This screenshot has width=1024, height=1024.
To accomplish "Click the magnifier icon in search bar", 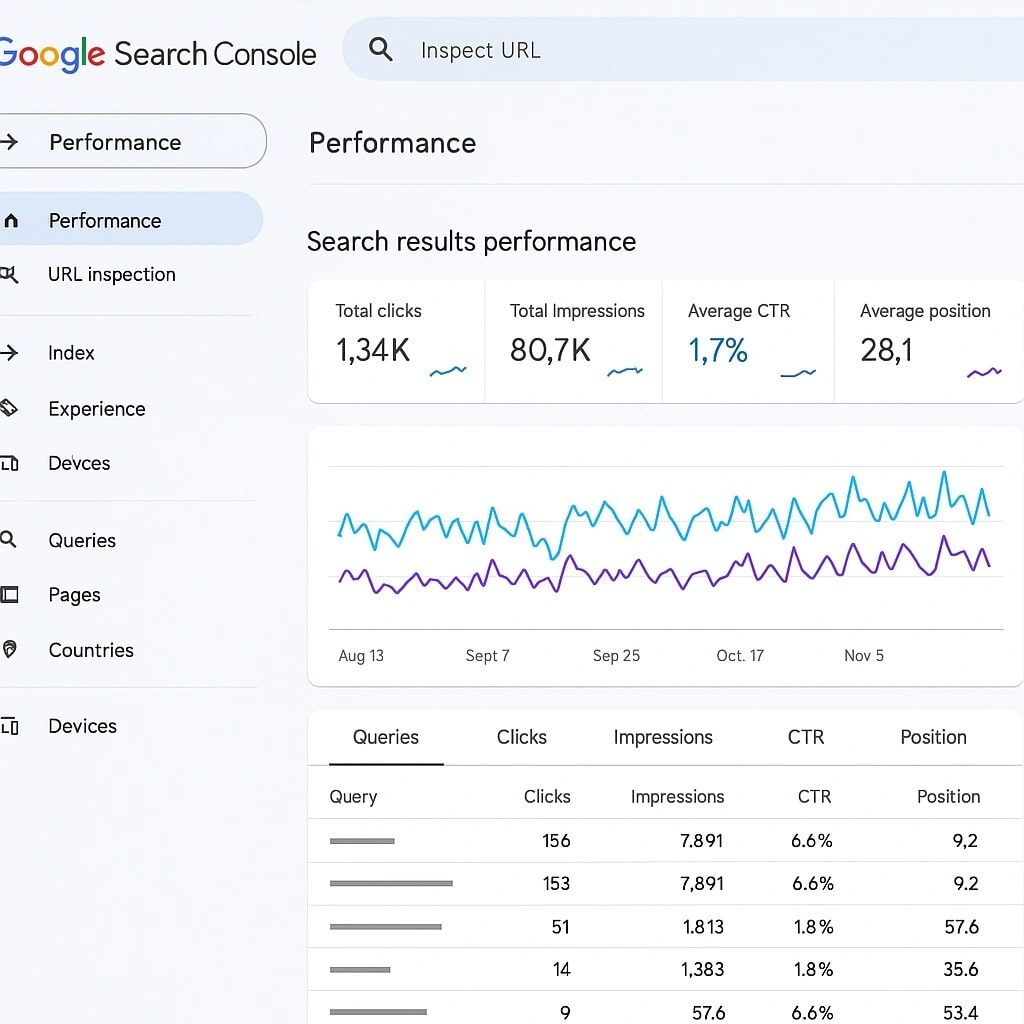I will click(x=380, y=49).
